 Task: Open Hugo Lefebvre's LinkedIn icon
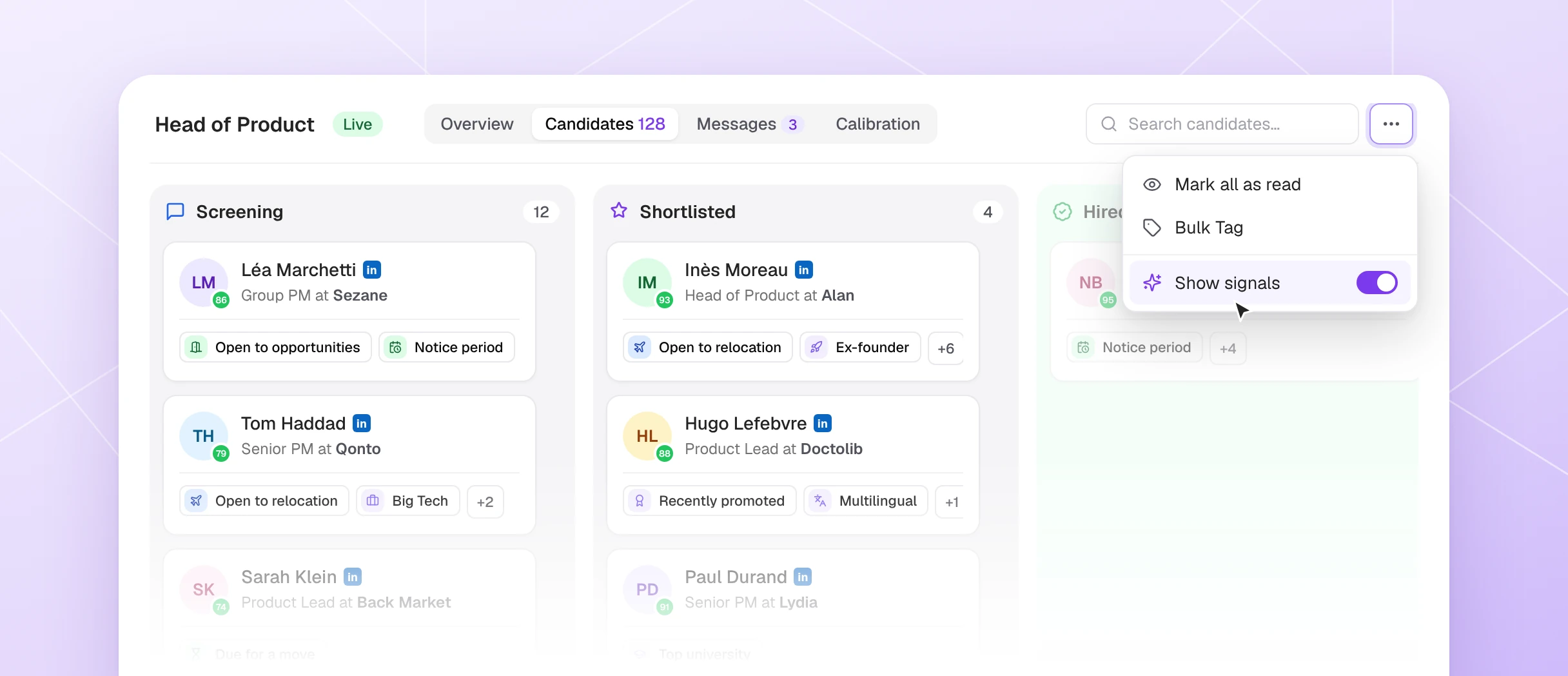click(x=823, y=423)
